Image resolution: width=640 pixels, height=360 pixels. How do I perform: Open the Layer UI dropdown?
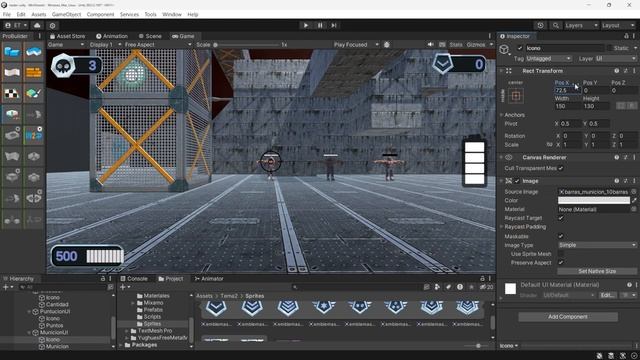[616, 59]
